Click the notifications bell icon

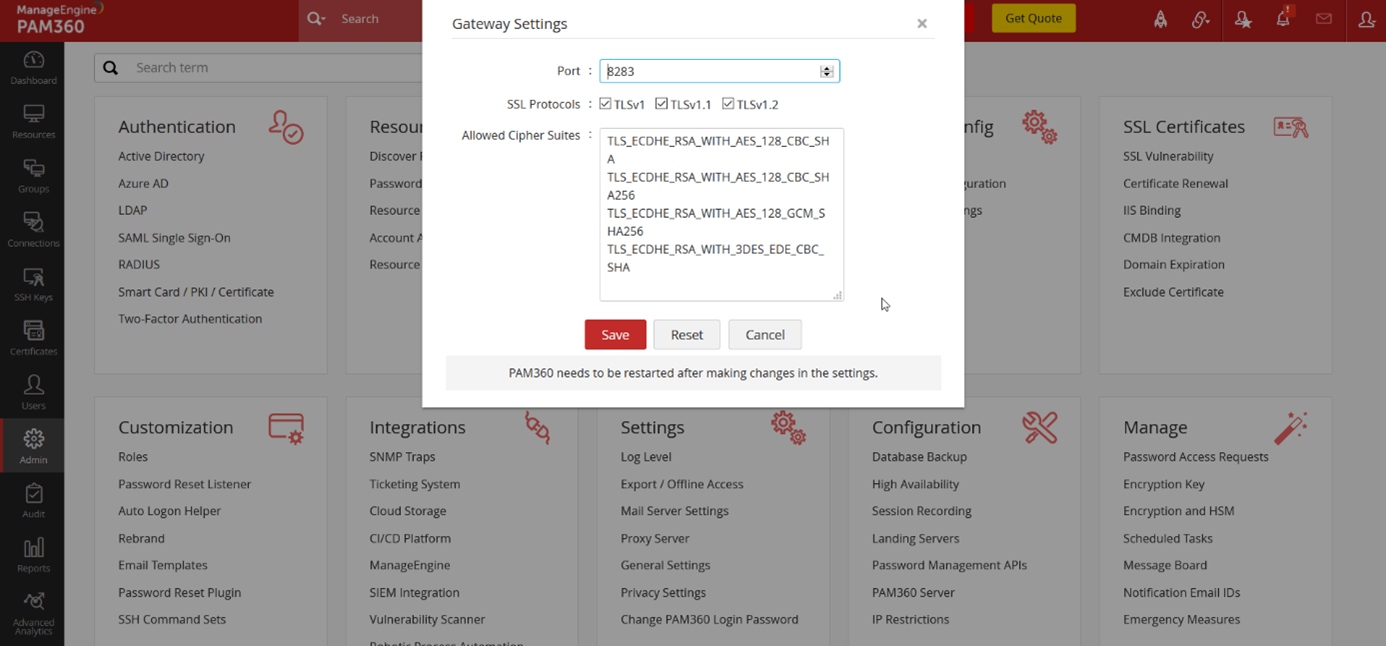[1283, 19]
